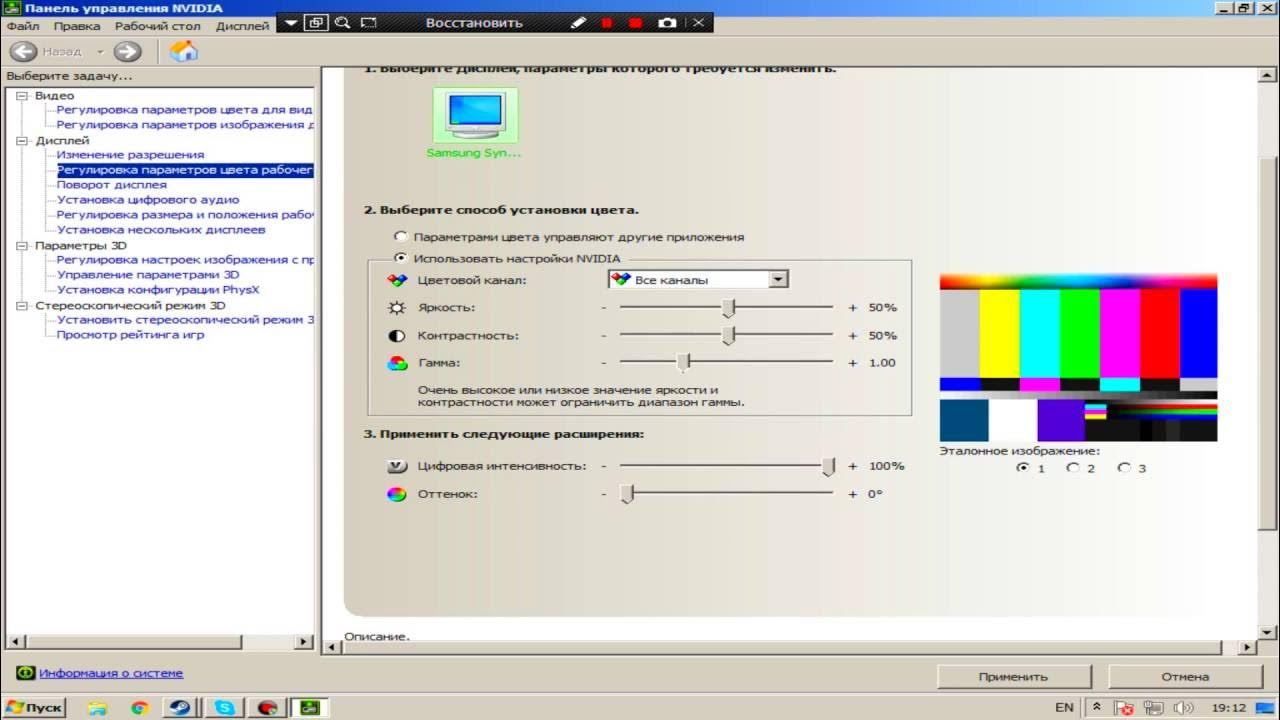Click the recorder magnifier zoom icon
1280x720 pixels.
click(x=342, y=22)
